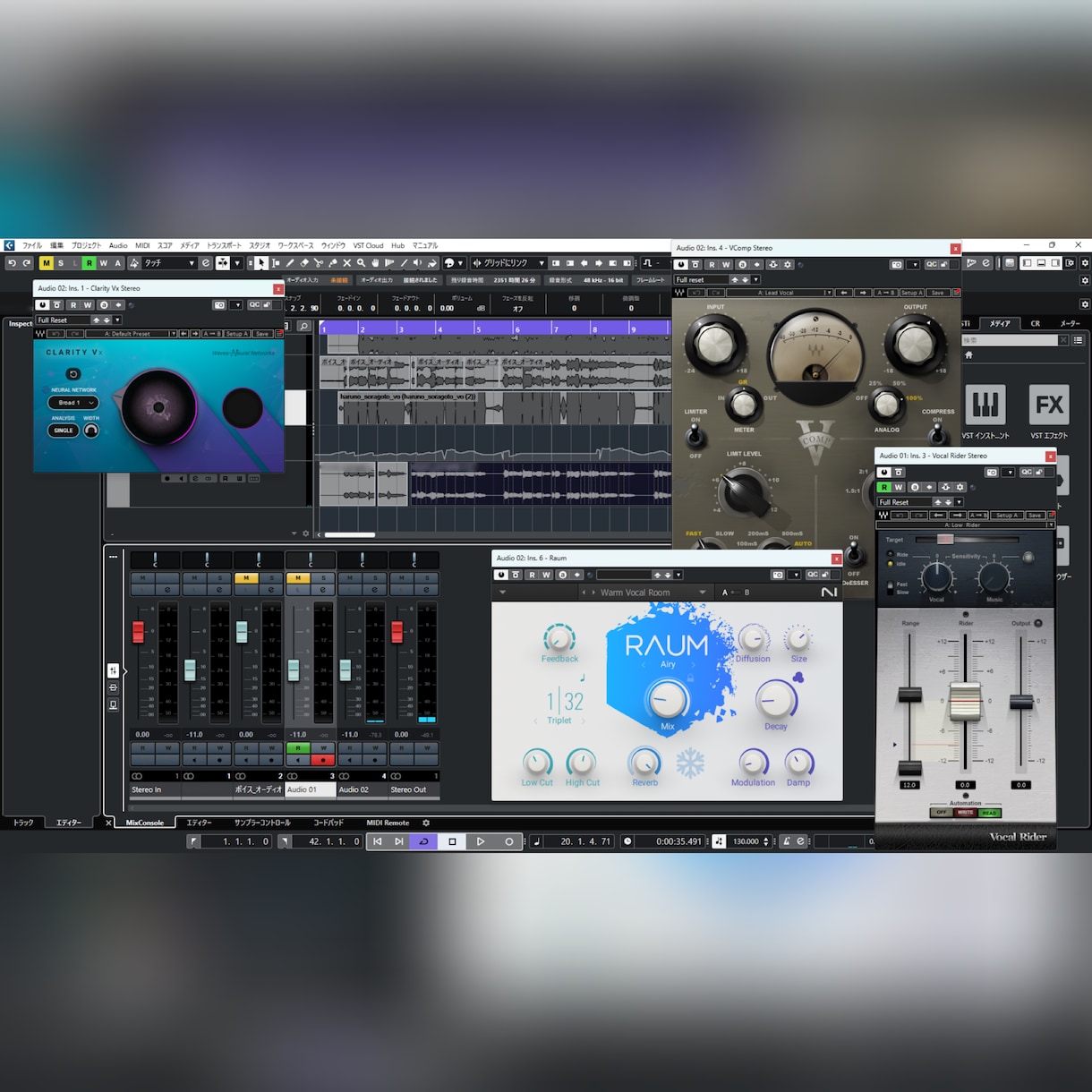This screenshot has width=1092, height=1092.
Task: Switch to MIDI Remote tab in lower zone
Action: (x=388, y=823)
